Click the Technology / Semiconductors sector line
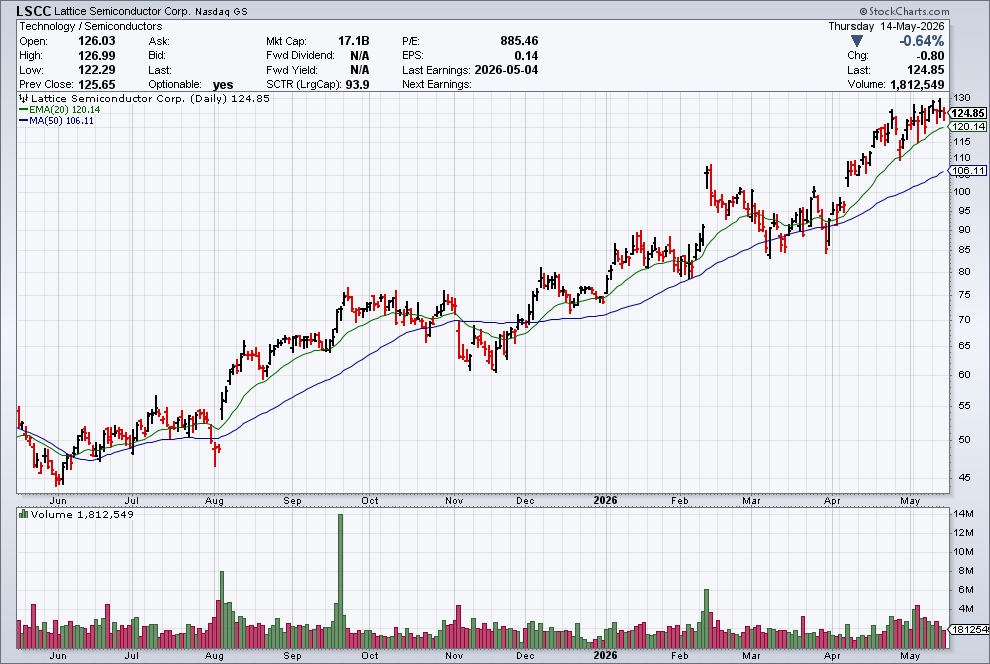 click(x=90, y=27)
